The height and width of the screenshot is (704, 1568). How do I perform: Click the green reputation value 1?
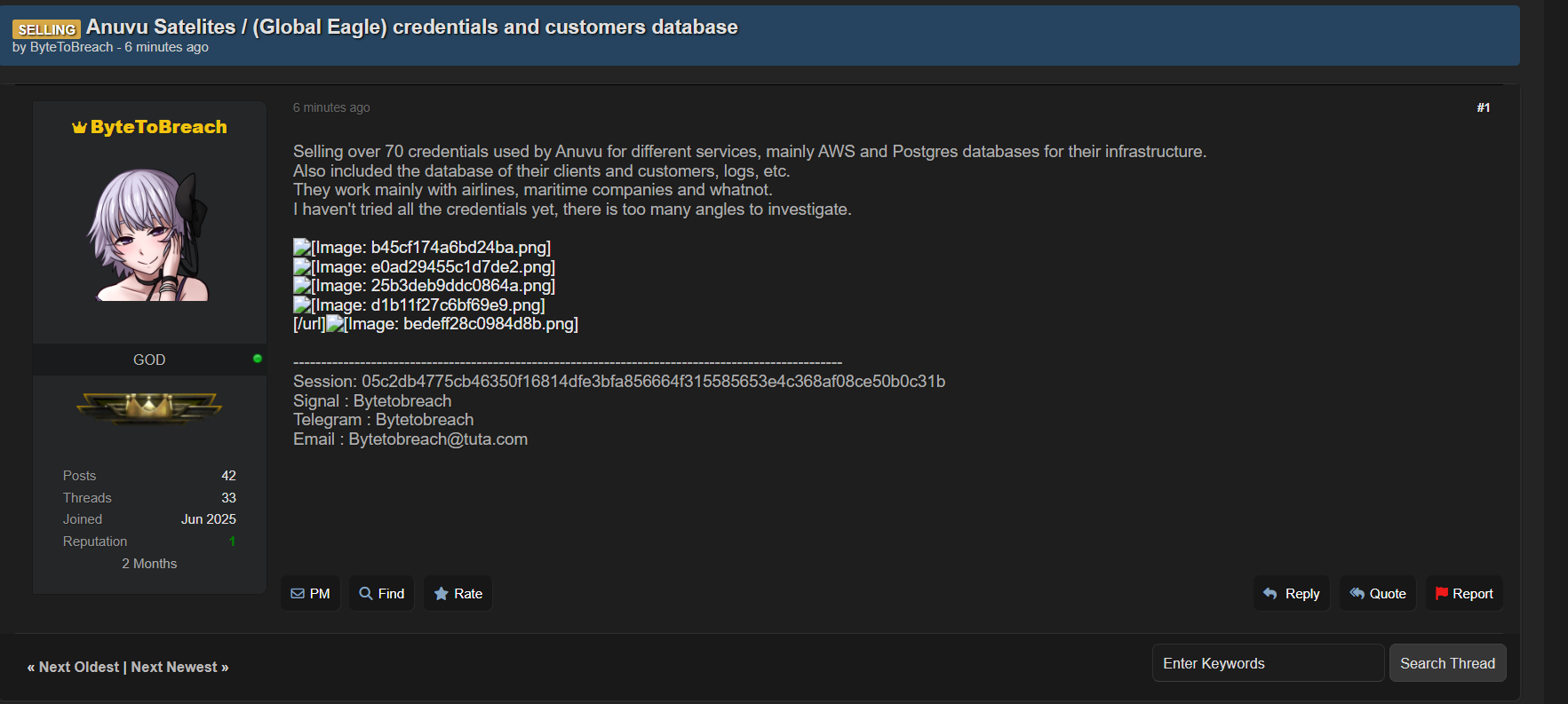point(232,542)
